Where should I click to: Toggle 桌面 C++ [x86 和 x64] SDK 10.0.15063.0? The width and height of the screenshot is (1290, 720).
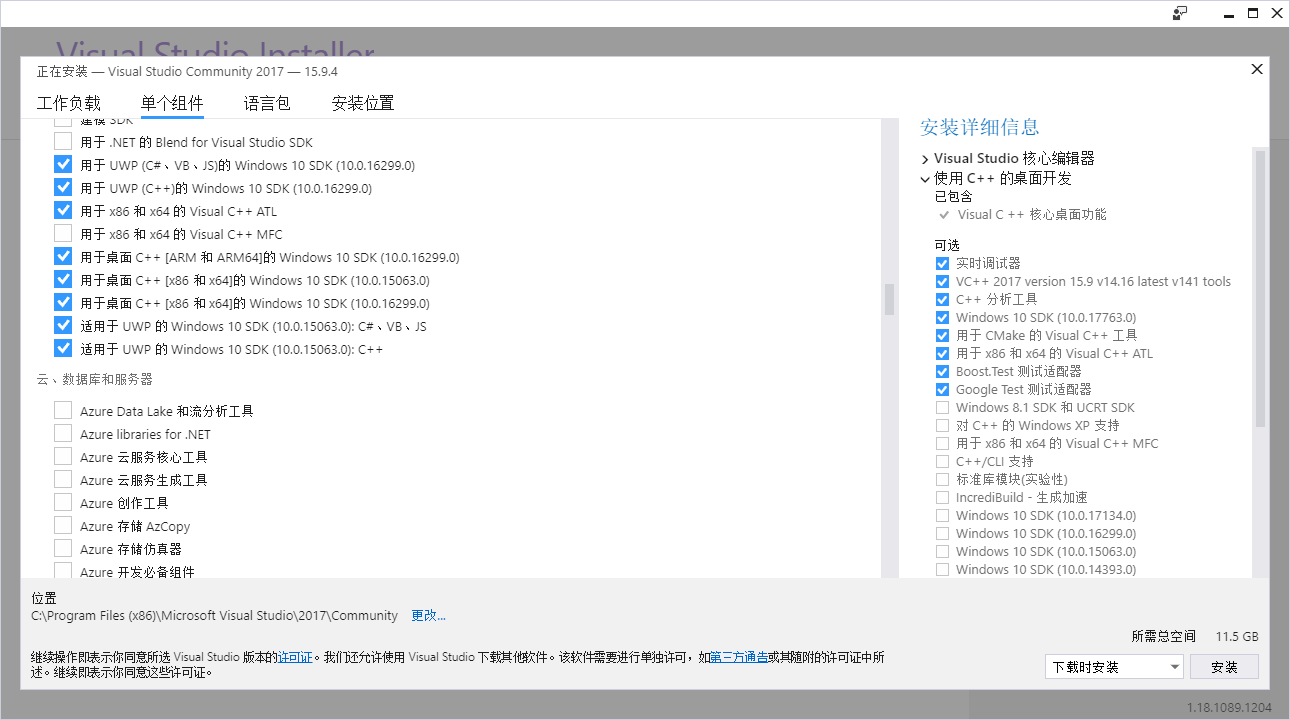click(x=63, y=280)
